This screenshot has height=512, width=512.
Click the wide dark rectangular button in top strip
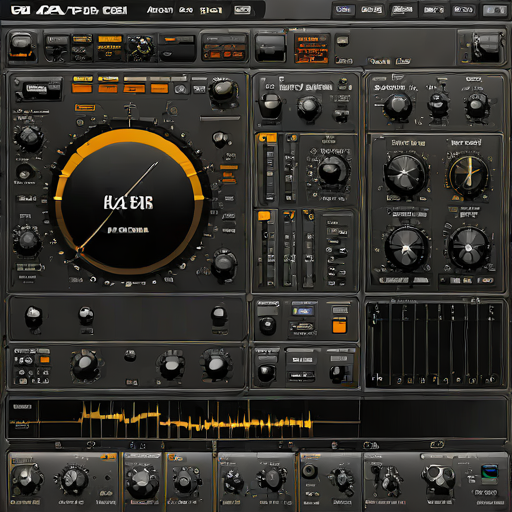(270, 48)
